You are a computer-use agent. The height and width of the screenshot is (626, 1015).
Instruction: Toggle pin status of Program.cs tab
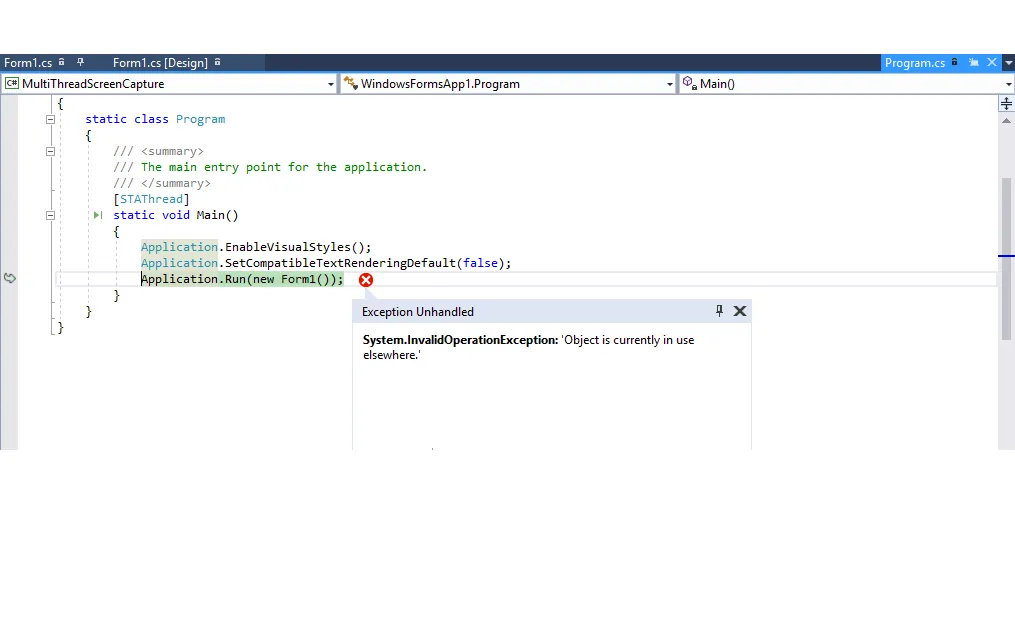tap(974, 63)
